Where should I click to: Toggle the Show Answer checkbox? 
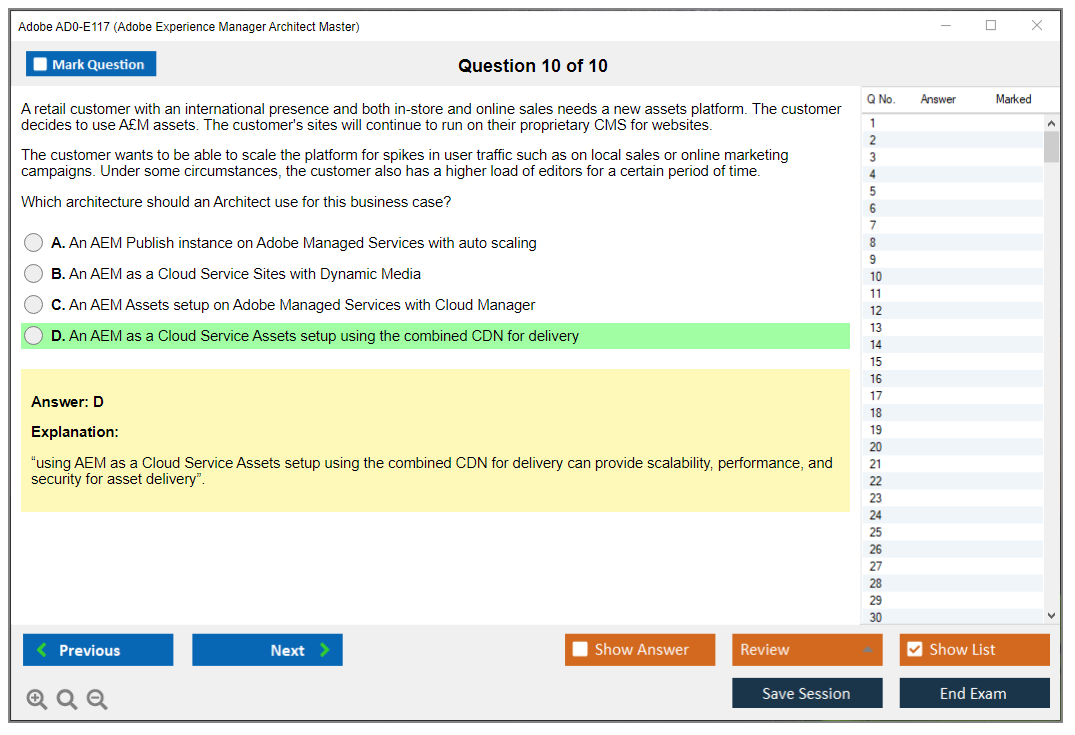coord(580,650)
